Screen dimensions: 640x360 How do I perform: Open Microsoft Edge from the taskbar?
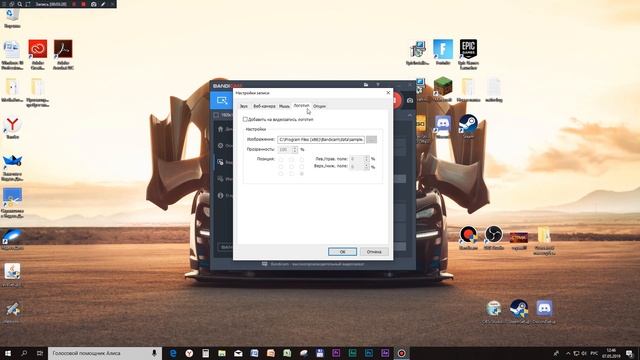click(x=173, y=353)
